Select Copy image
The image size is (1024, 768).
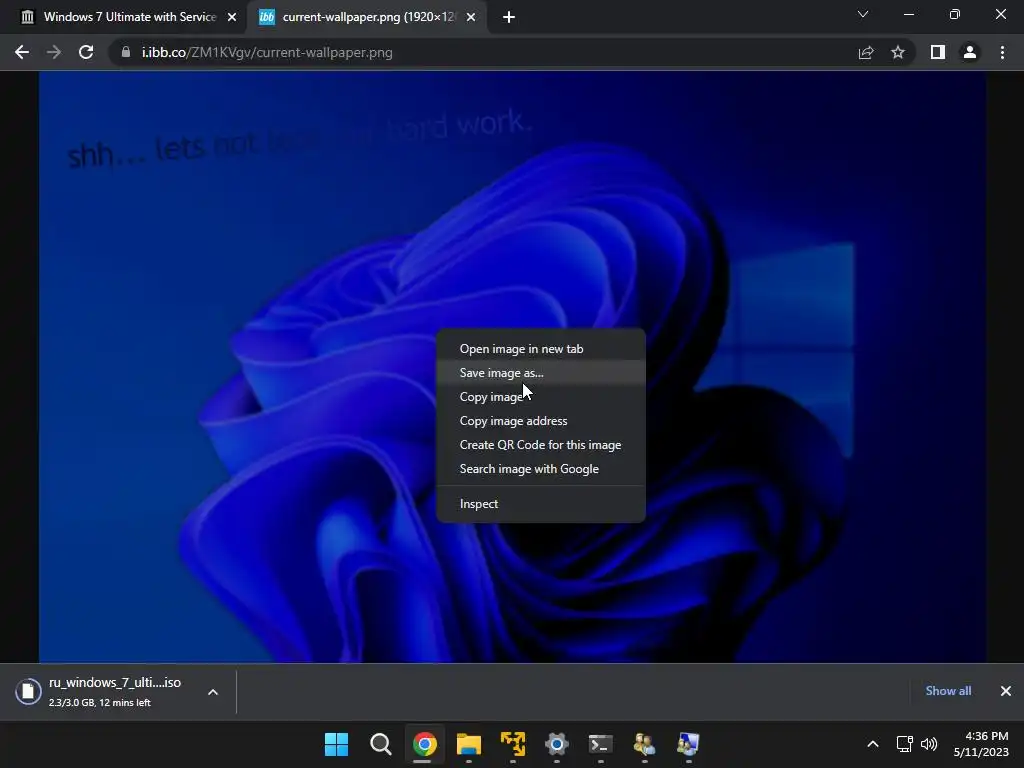(x=541, y=397)
